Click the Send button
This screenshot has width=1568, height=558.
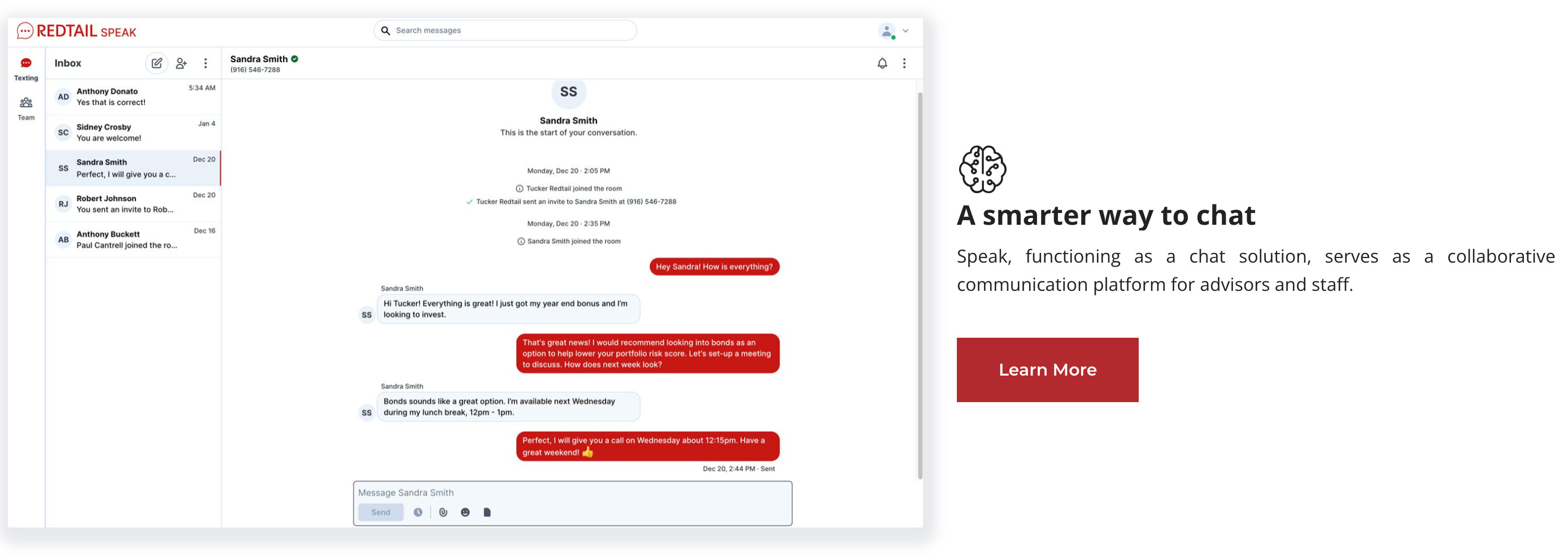381,512
